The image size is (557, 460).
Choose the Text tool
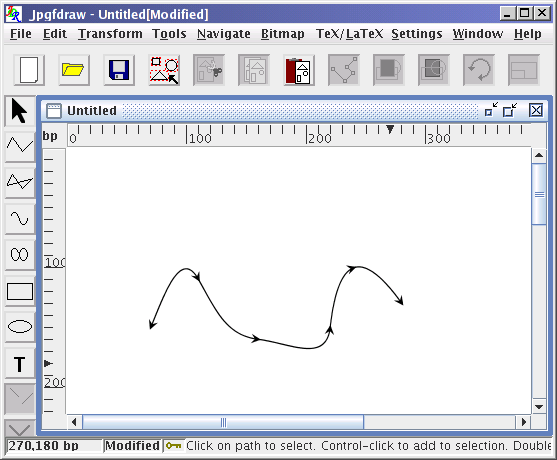(20, 364)
